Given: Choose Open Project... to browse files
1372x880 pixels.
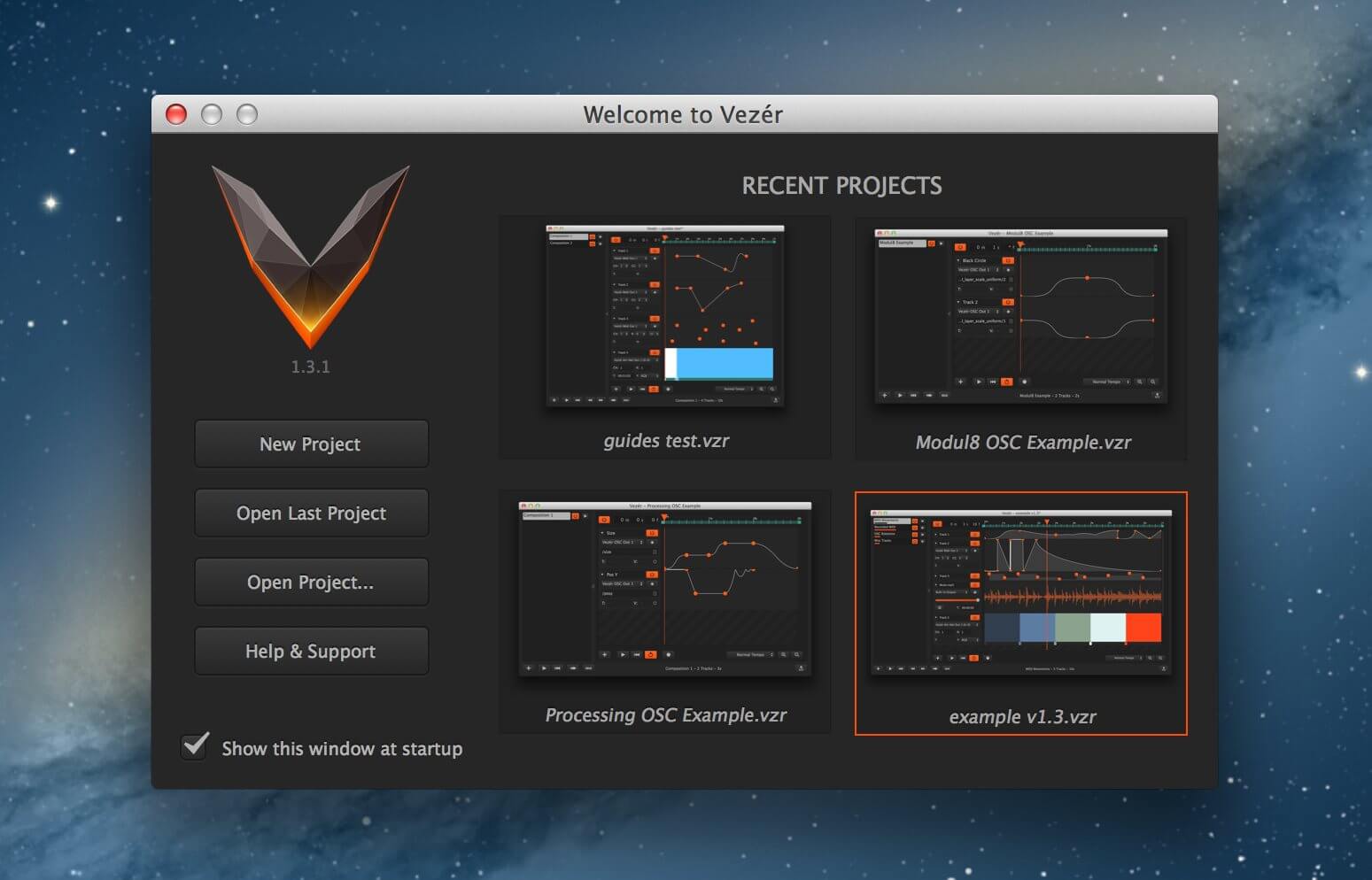Looking at the screenshot, I should (311, 582).
